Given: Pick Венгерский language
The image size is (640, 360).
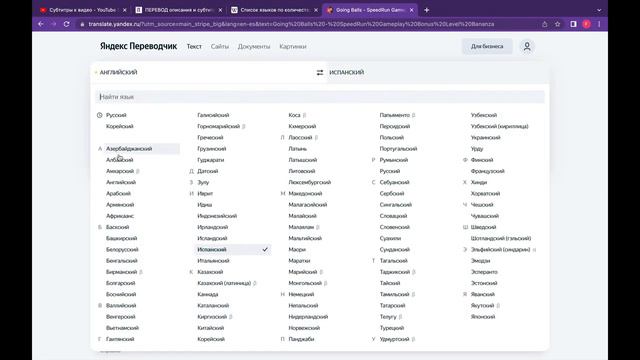Looking at the screenshot, I should coord(120,317).
